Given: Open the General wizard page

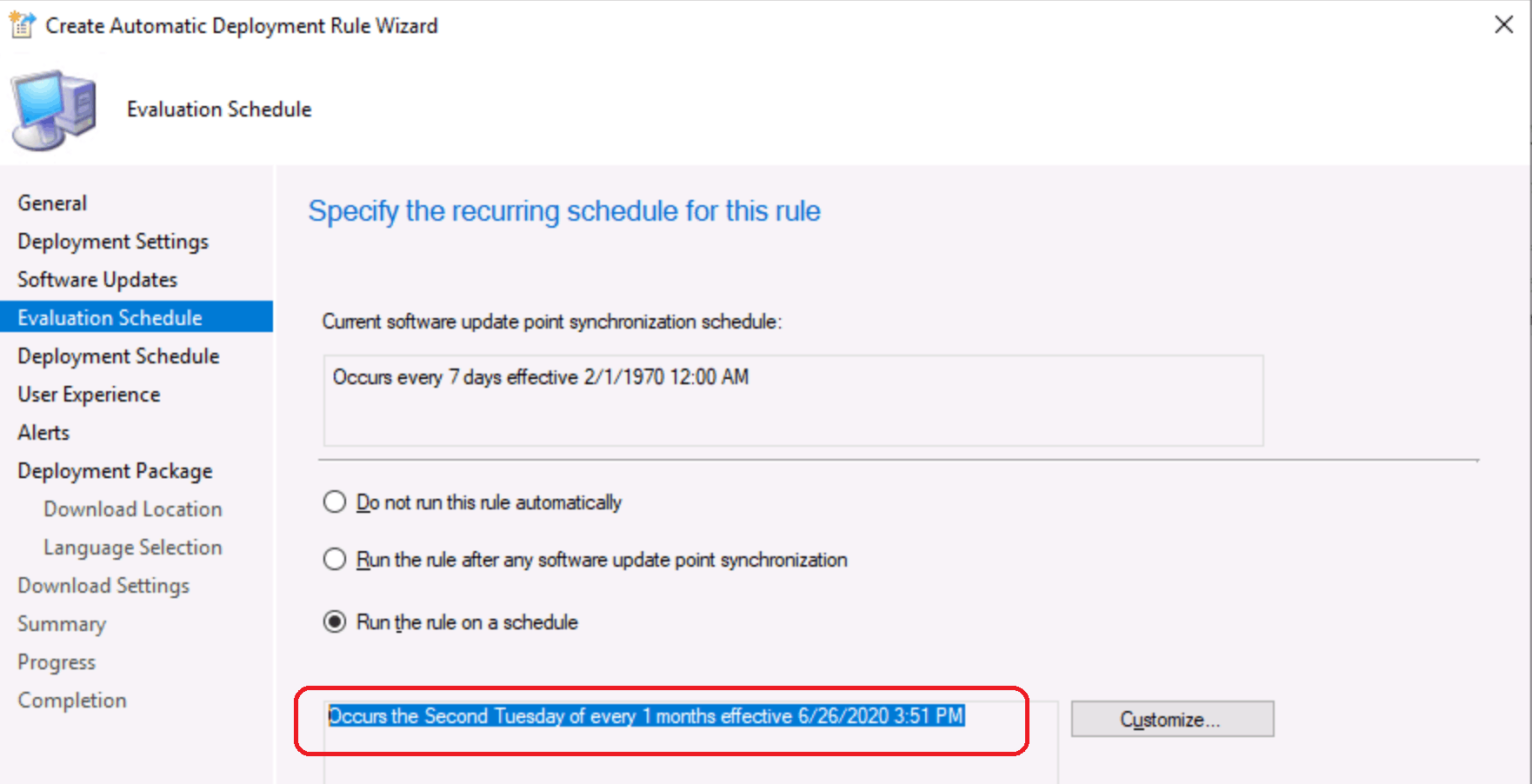Looking at the screenshot, I should click(52, 203).
